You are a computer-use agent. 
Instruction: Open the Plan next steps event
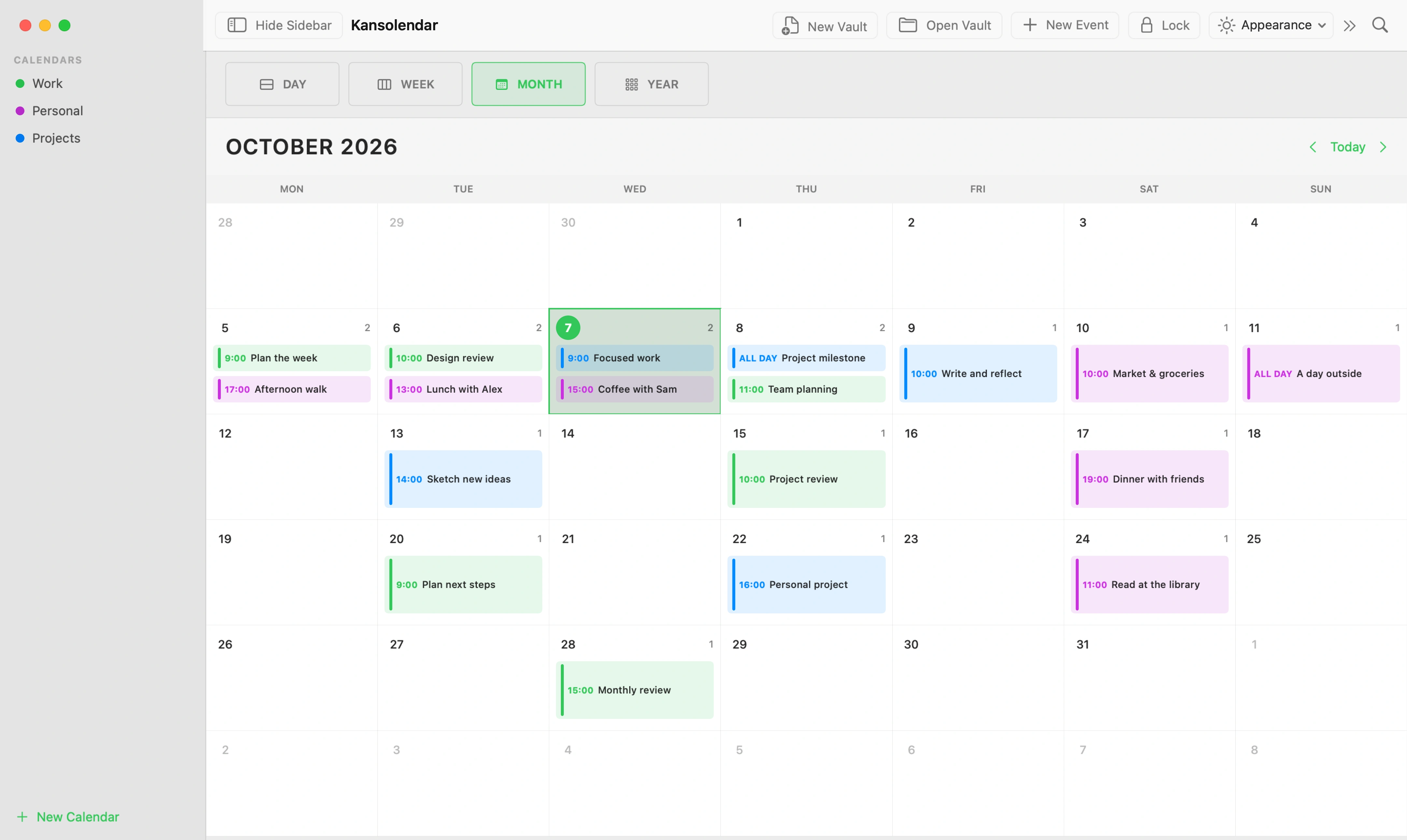tap(463, 585)
